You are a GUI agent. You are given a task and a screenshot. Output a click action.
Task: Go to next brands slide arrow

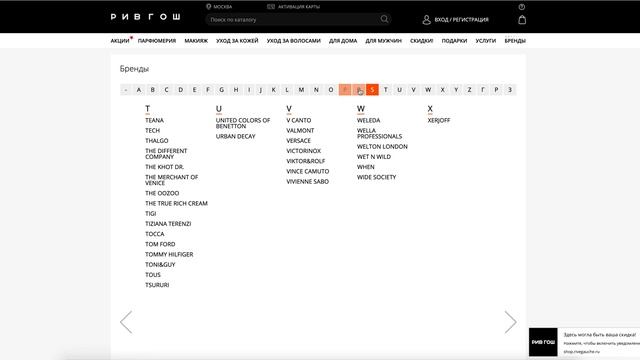[x=510, y=322]
